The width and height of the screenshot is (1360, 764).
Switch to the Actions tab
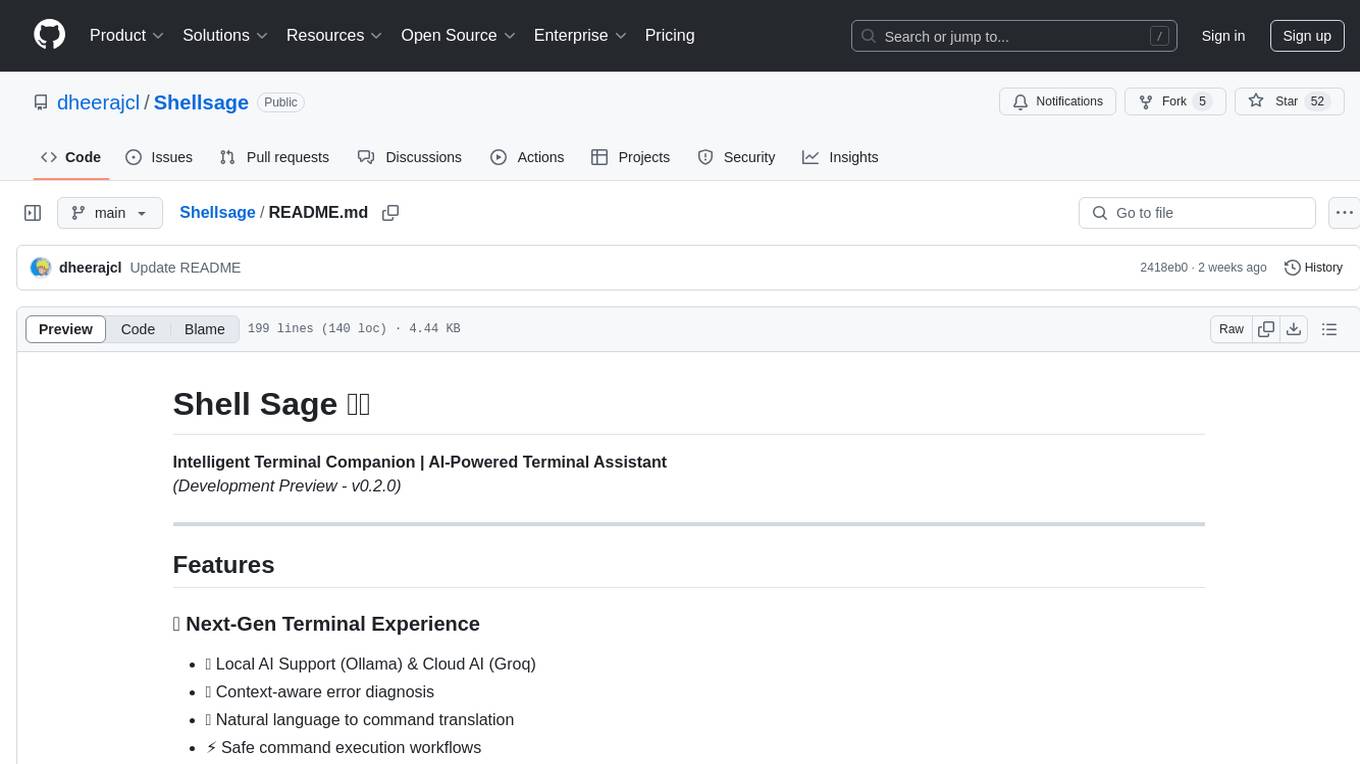527,157
